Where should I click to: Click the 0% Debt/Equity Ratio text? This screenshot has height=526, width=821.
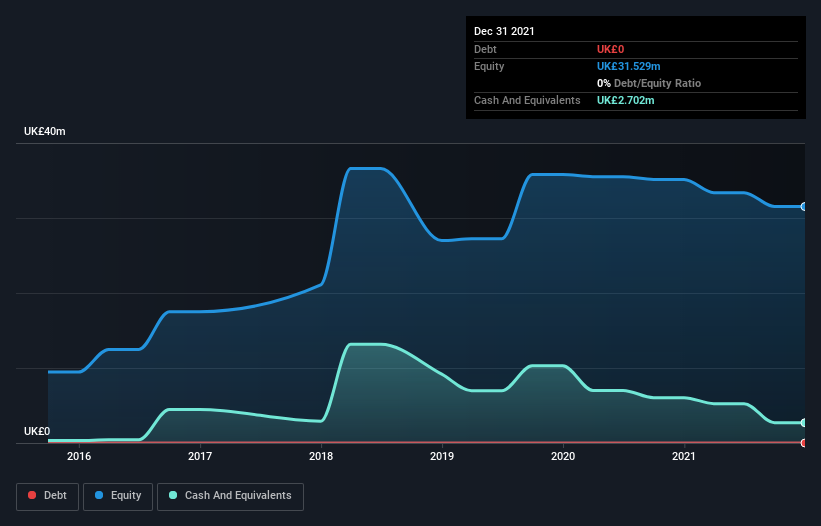click(x=649, y=83)
